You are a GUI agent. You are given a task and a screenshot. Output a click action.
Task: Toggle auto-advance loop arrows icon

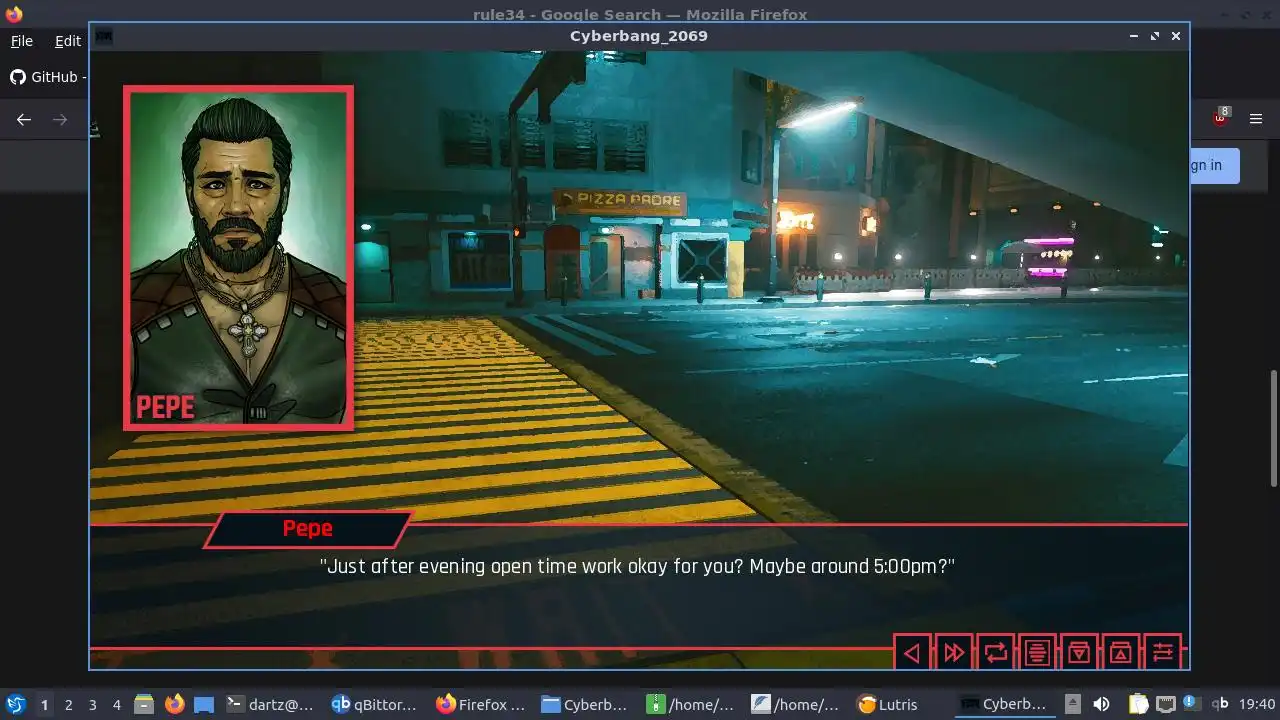click(x=995, y=653)
